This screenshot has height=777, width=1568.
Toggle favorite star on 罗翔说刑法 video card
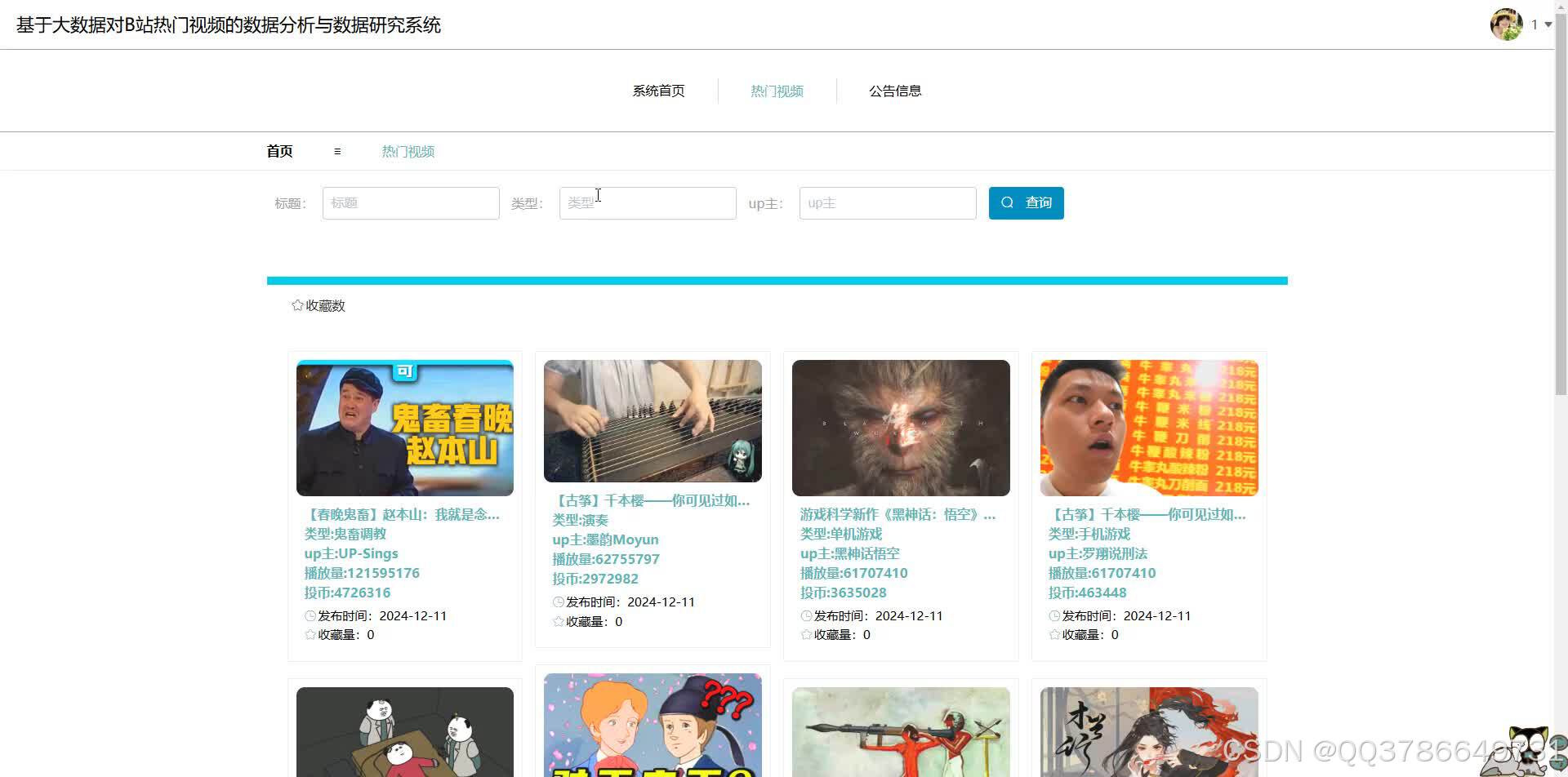[x=1053, y=634]
